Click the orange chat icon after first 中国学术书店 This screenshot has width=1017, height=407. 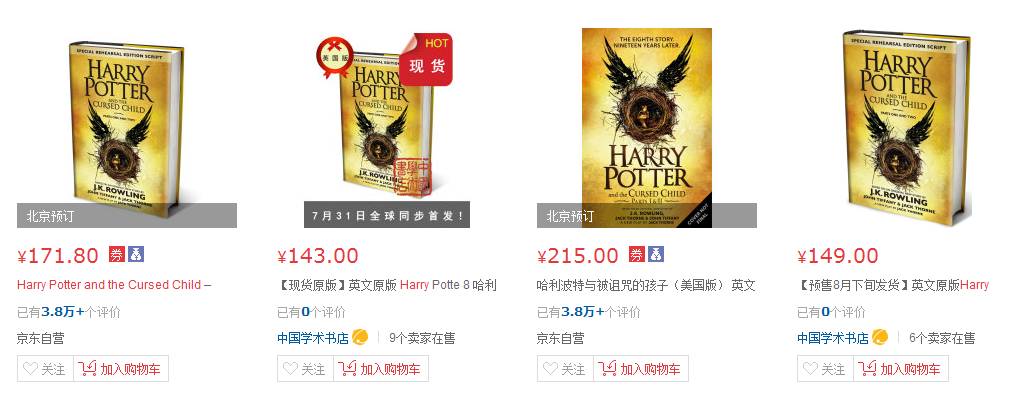tap(361, 337)
